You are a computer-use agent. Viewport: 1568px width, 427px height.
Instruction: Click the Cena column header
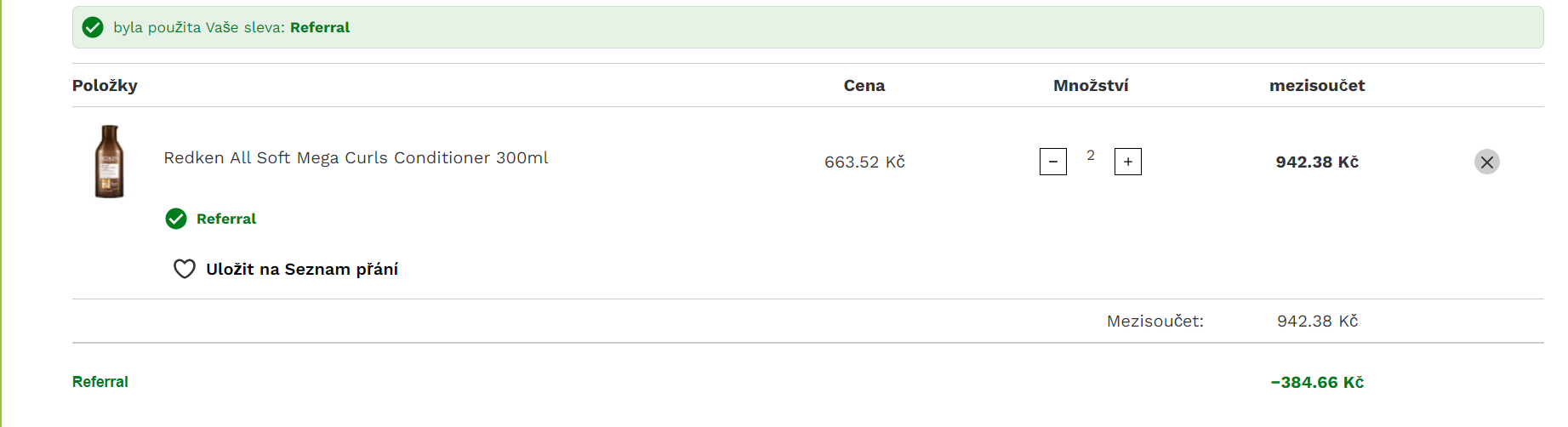click(864, 85)
